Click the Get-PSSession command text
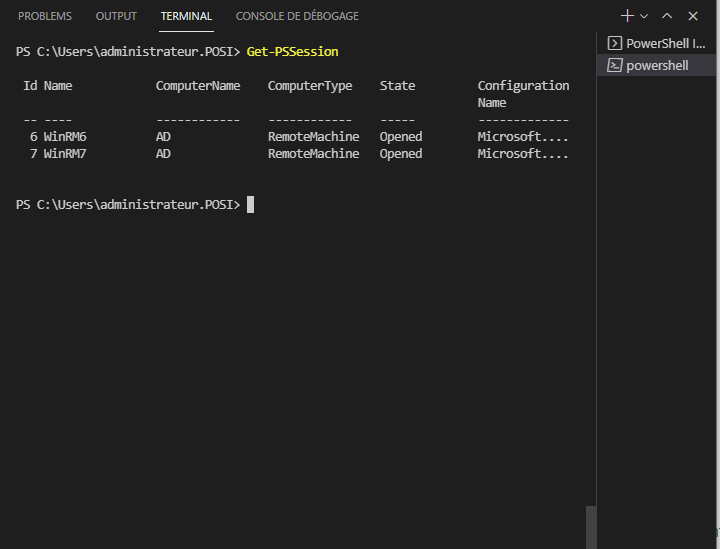This screenshot has width=720, height=549. [292, 51]
